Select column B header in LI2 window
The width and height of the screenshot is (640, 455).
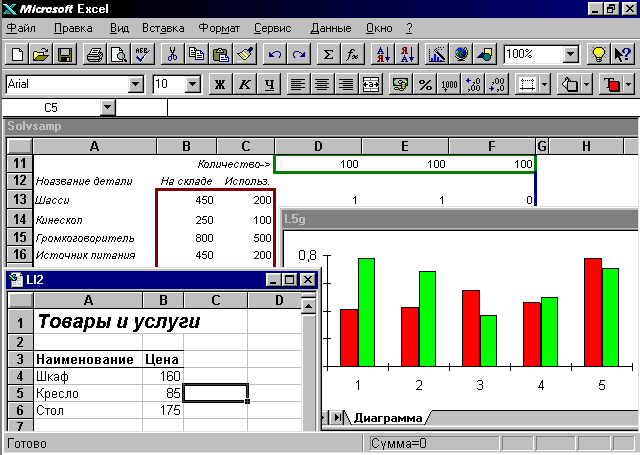click(x=163, y=300)
